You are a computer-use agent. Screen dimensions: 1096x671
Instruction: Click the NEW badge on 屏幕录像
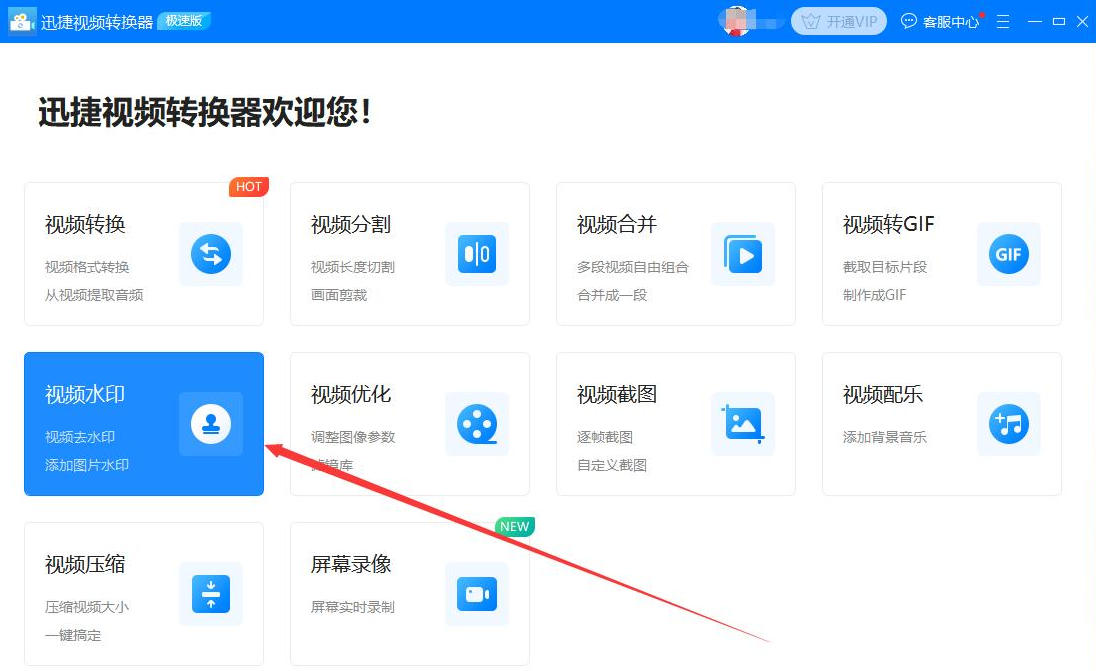pos(514,526)
